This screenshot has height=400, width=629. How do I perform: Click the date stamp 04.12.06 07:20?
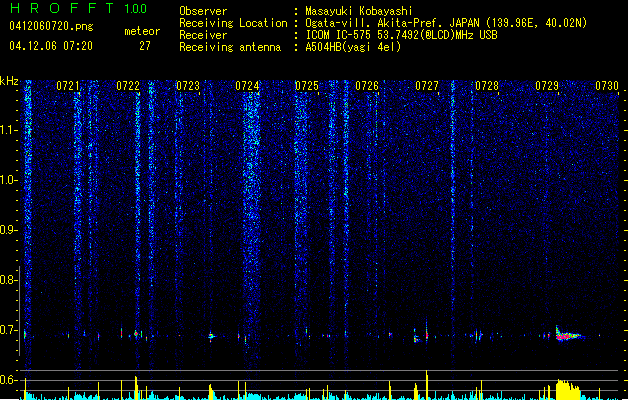[51, 45]
